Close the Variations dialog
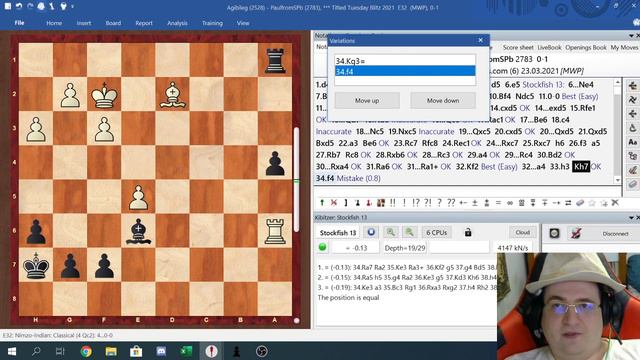 coord(480,40)
